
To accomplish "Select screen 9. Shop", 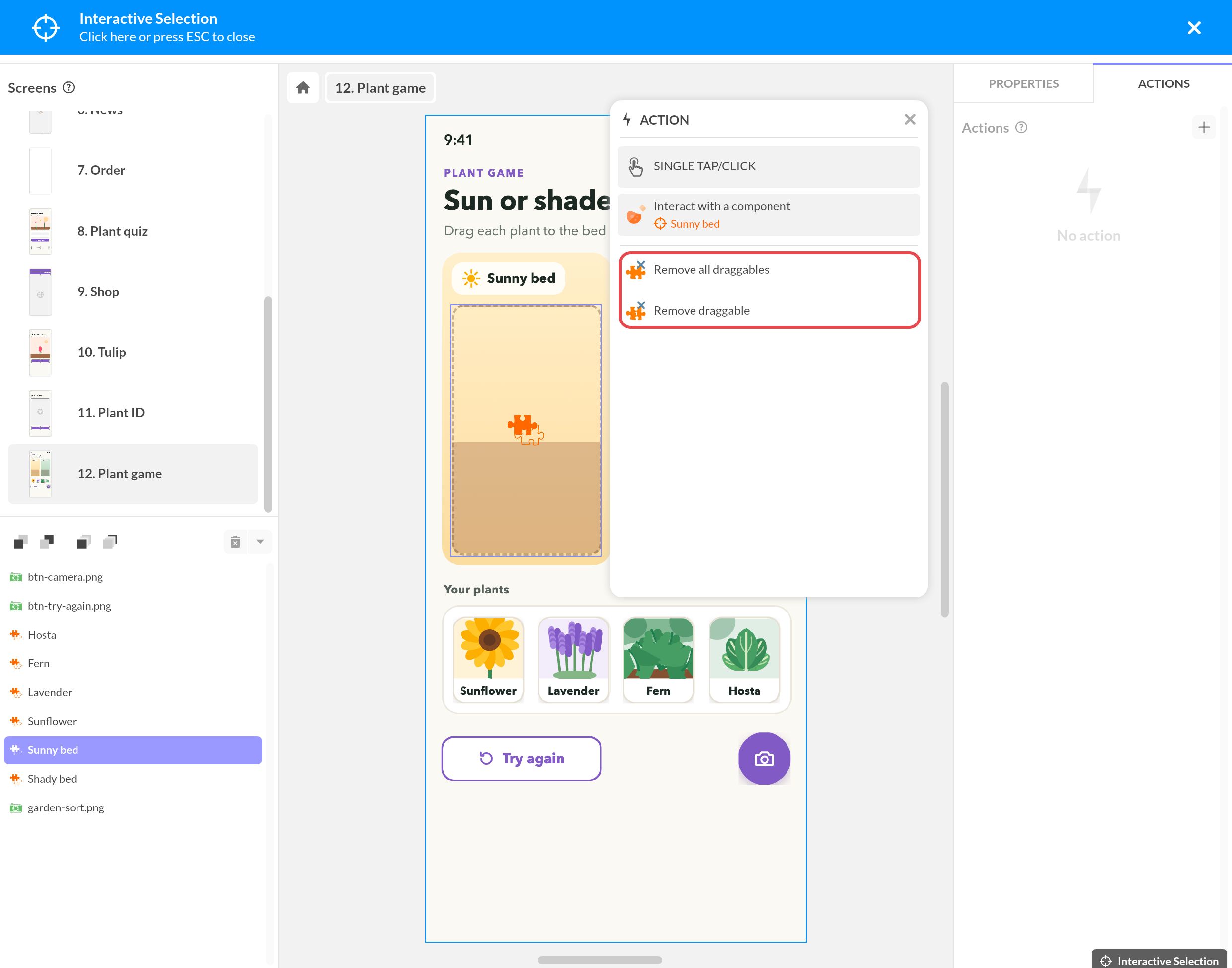I will 133,292.
